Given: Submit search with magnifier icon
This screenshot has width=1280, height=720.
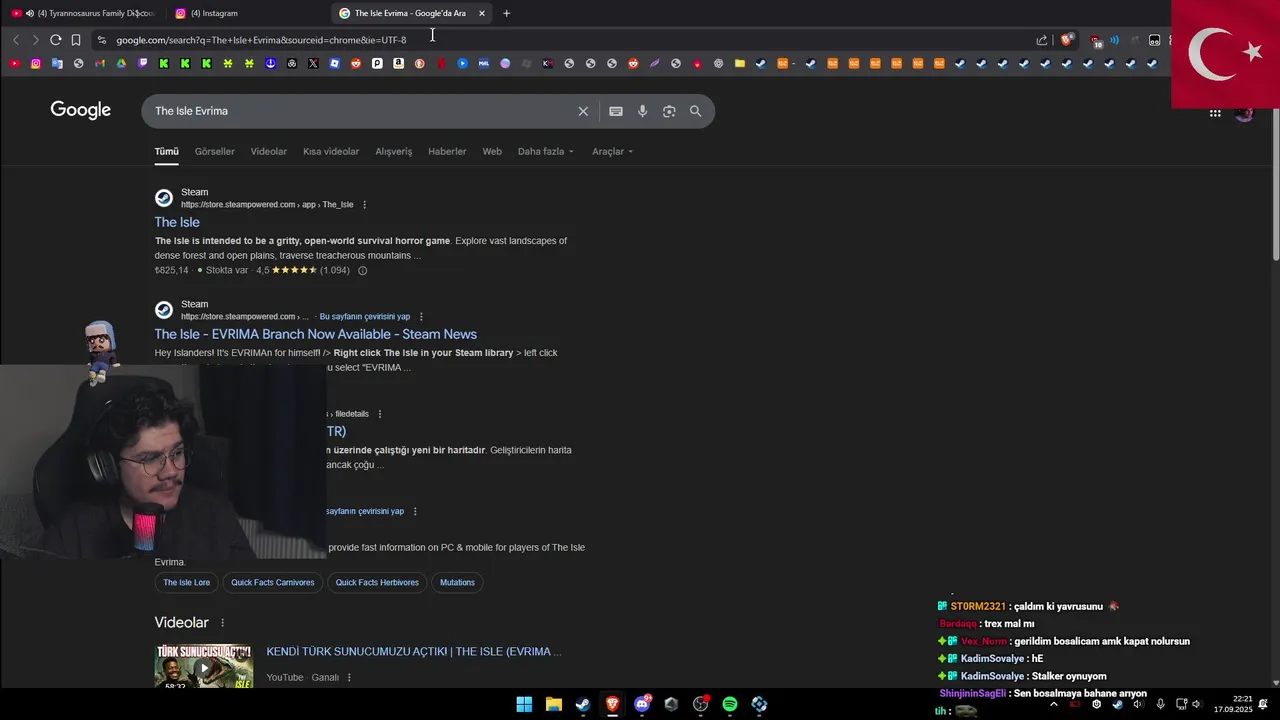Looking at the screenshot, I should pyautogui.click(x=695, y=111).
